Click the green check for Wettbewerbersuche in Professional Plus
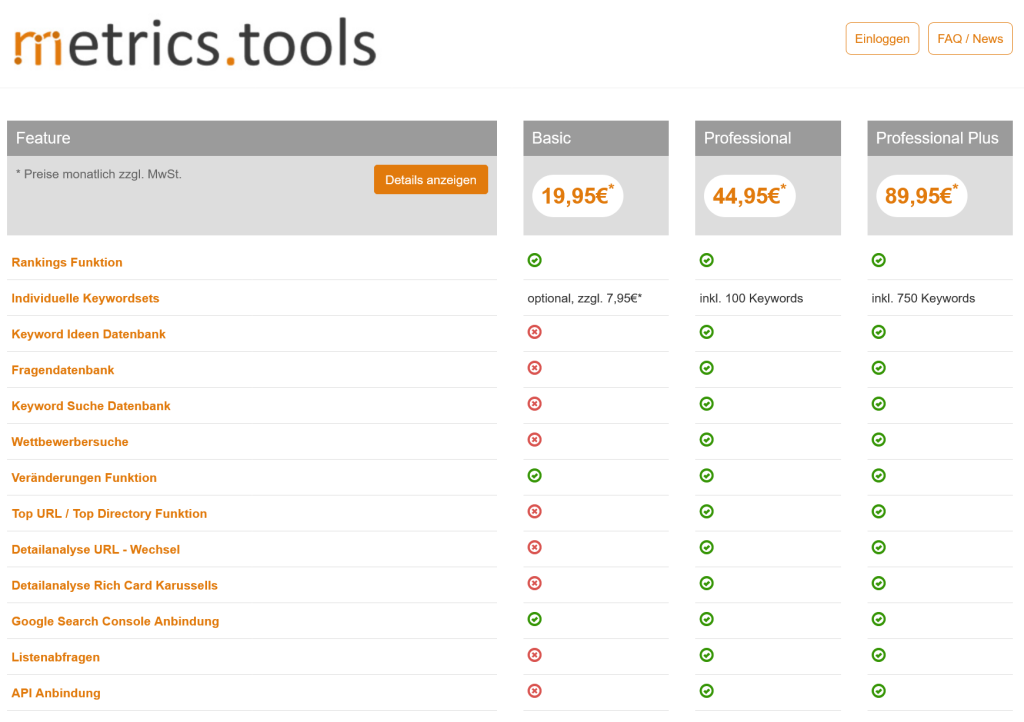 coord(878,440)
